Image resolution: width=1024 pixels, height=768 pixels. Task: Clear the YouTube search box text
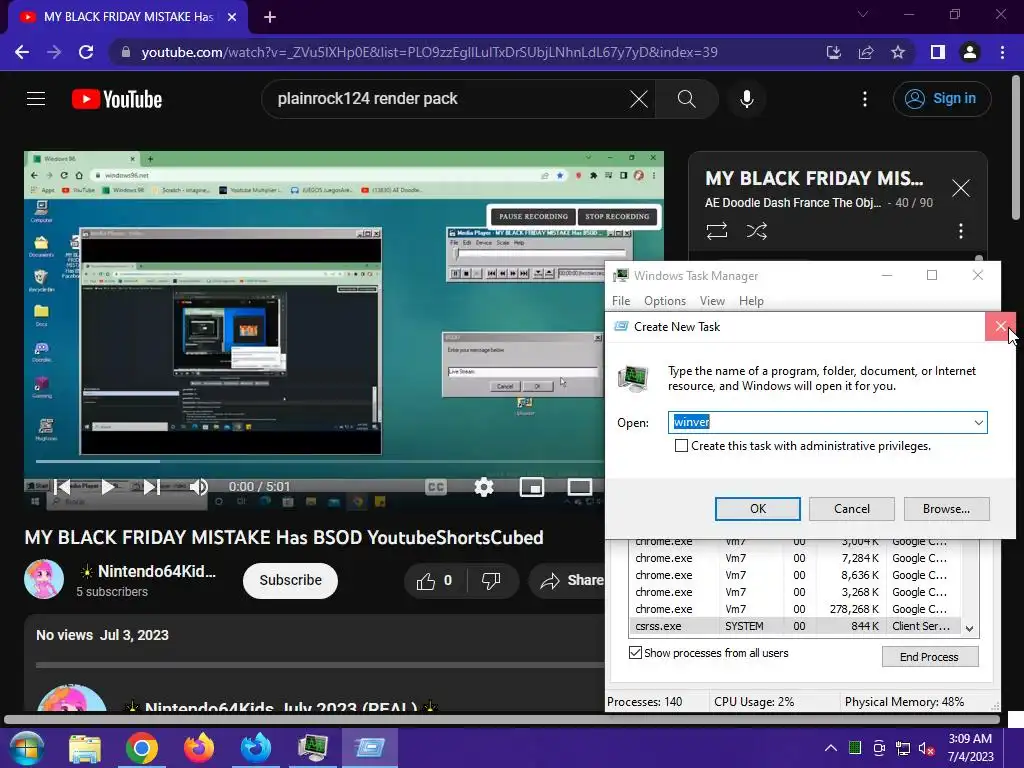tap(639, 99)
